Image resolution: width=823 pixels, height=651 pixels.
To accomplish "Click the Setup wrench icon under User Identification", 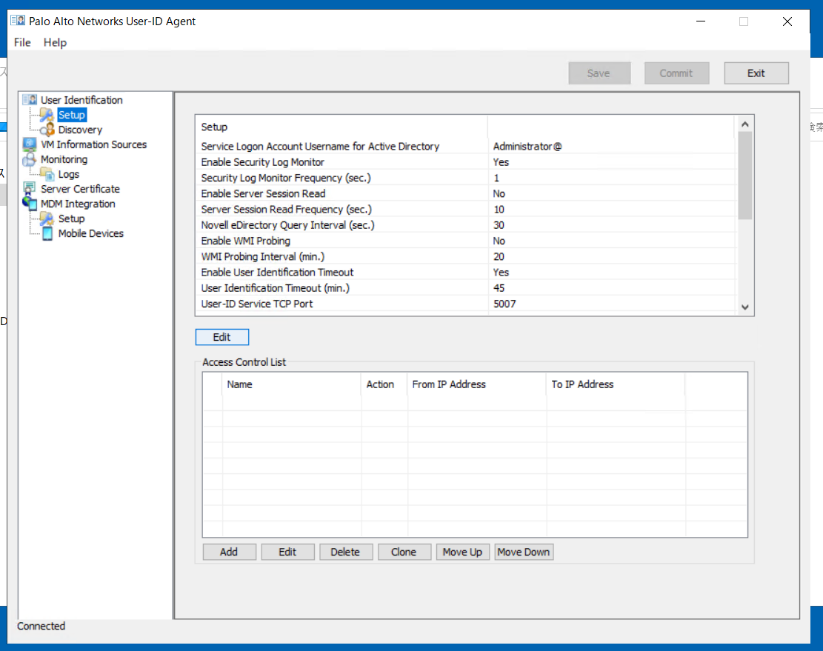I will 47,114.
